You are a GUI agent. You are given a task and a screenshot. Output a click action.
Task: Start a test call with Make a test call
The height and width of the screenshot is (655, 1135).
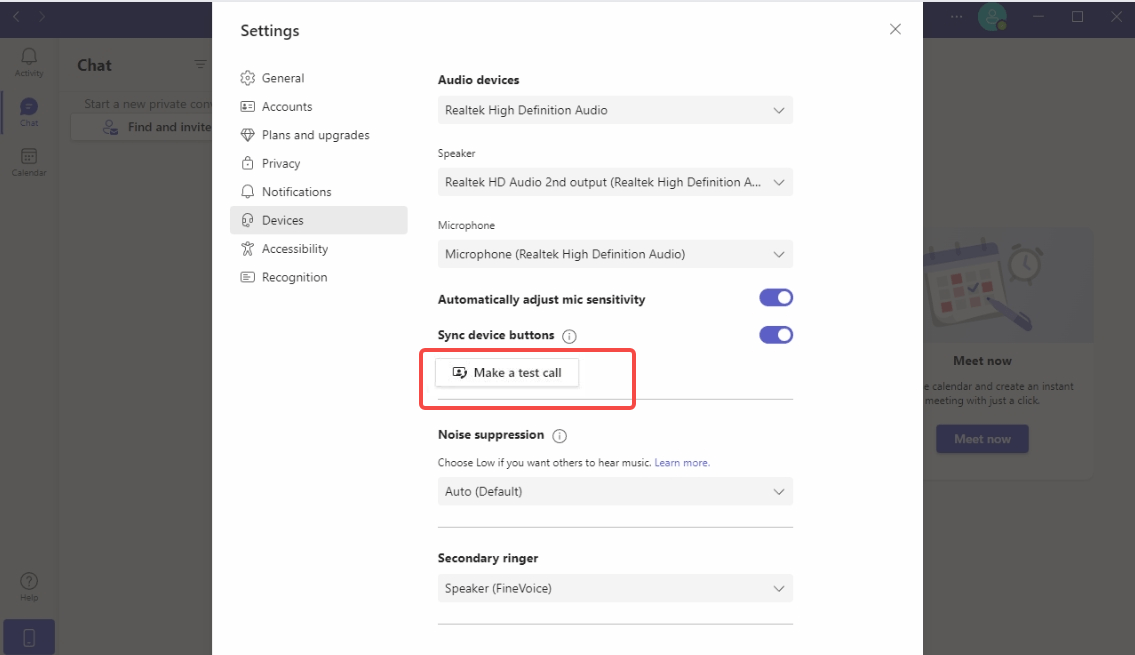coord(507,372)
